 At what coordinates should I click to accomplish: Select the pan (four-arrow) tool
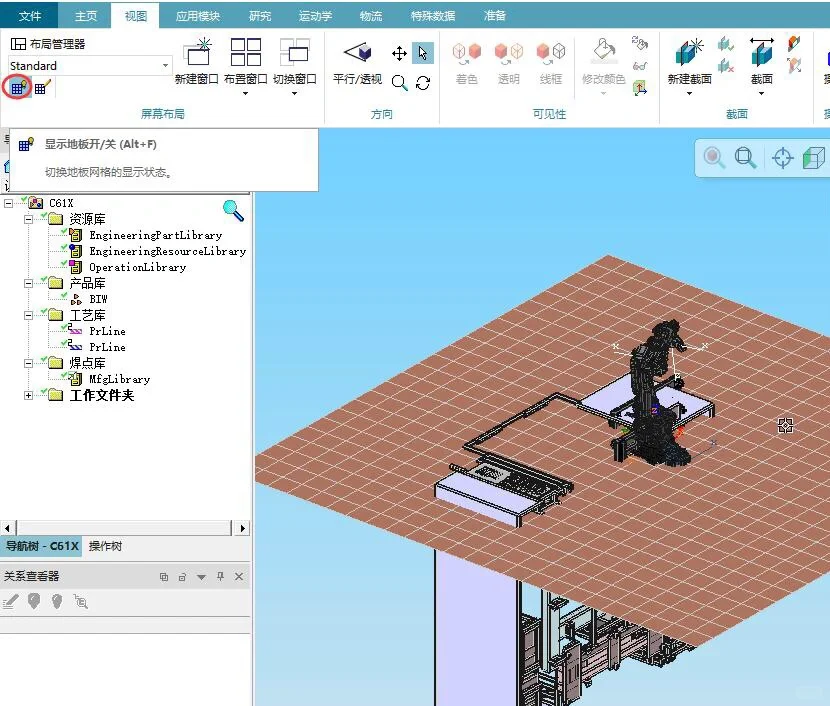coord(399,53)
